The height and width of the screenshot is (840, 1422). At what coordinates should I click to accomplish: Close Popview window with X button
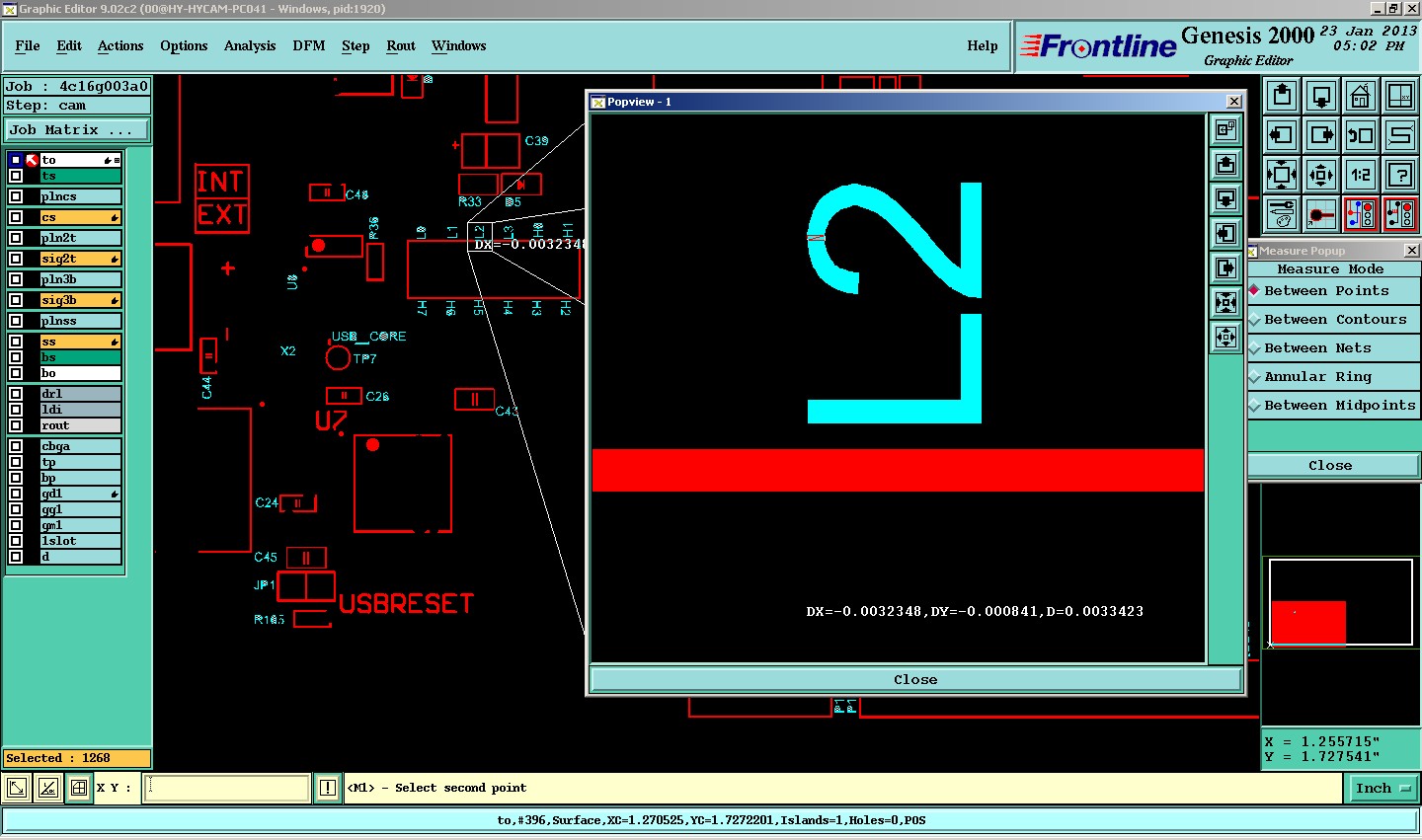tap(1234, 102)
